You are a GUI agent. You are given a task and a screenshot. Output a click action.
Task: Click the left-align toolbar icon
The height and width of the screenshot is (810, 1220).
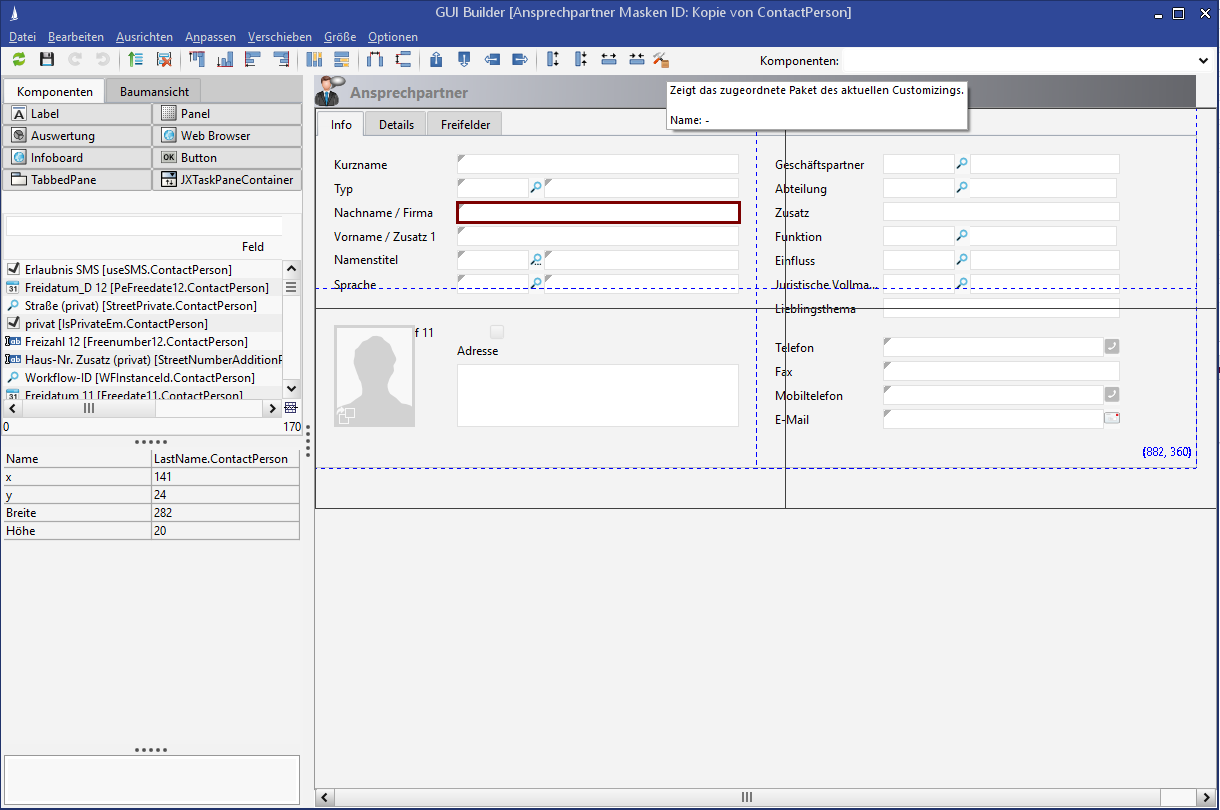point(252,59)
